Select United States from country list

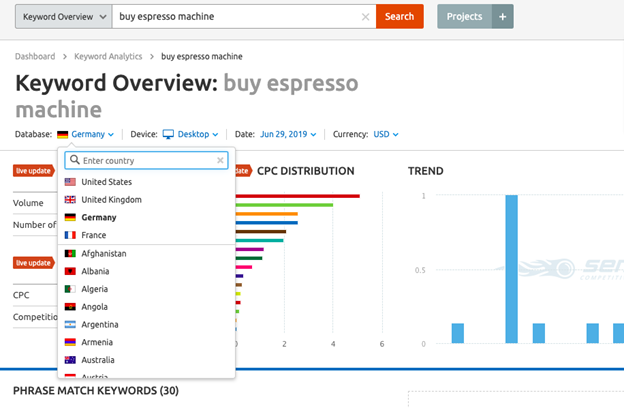(146, 182)
